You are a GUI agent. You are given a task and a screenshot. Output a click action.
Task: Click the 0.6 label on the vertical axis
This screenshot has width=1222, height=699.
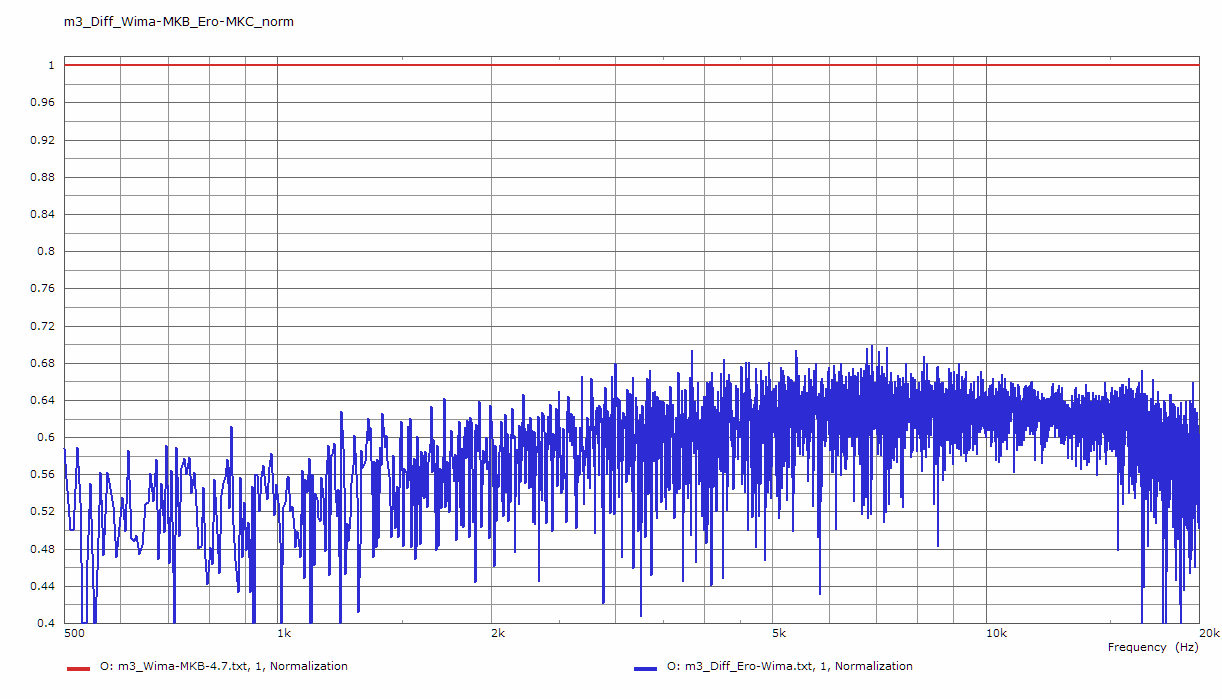46,438
